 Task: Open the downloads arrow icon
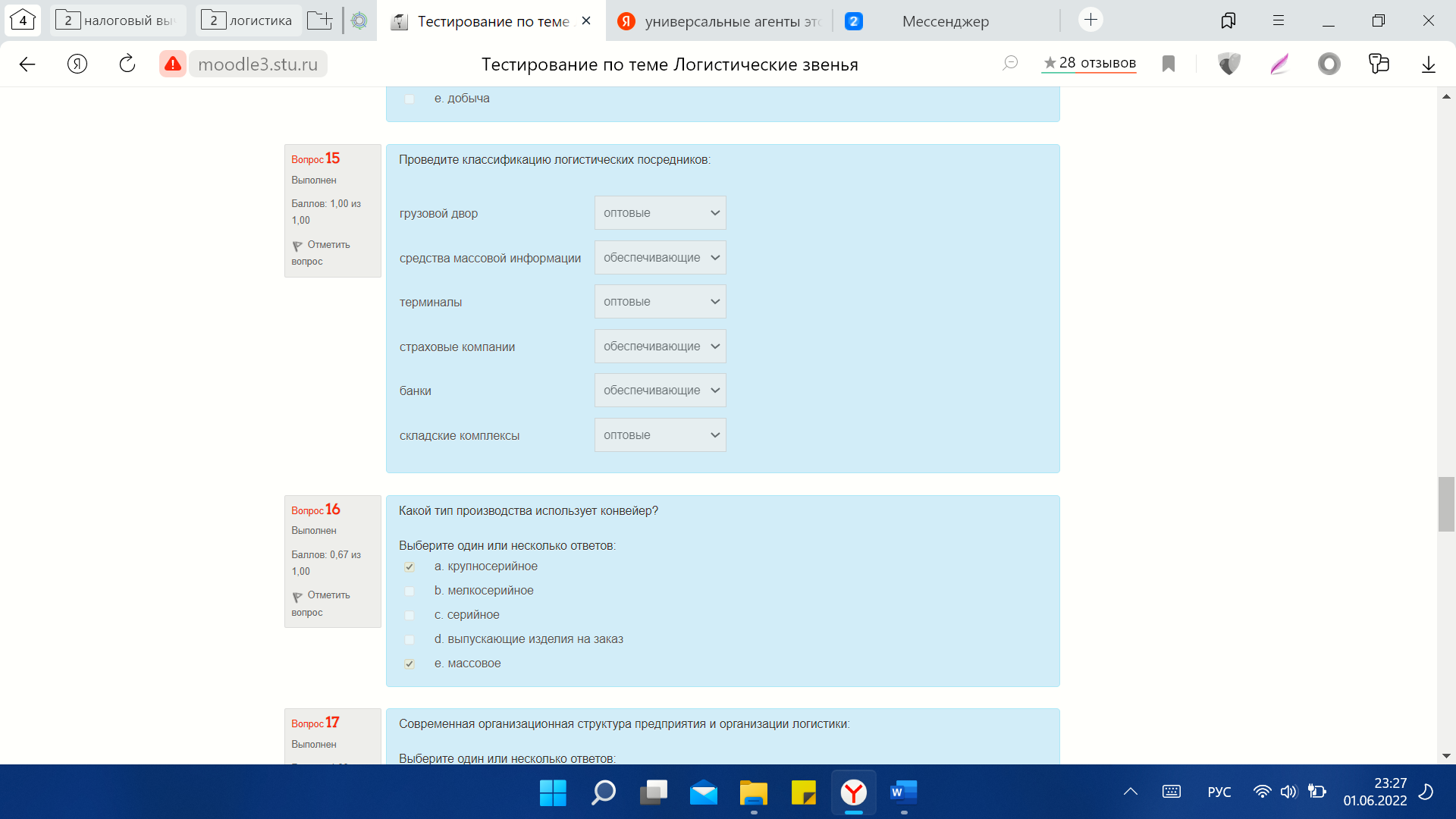[1429, 64]
